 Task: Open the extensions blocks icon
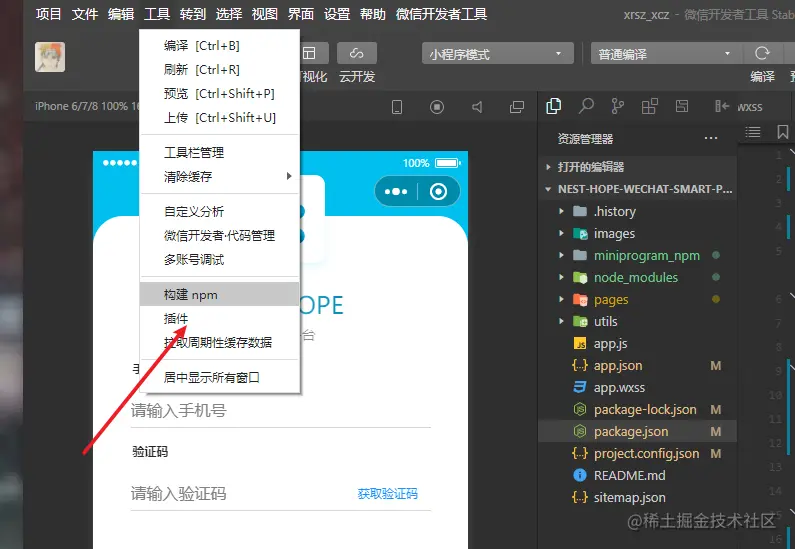point(649,106)
